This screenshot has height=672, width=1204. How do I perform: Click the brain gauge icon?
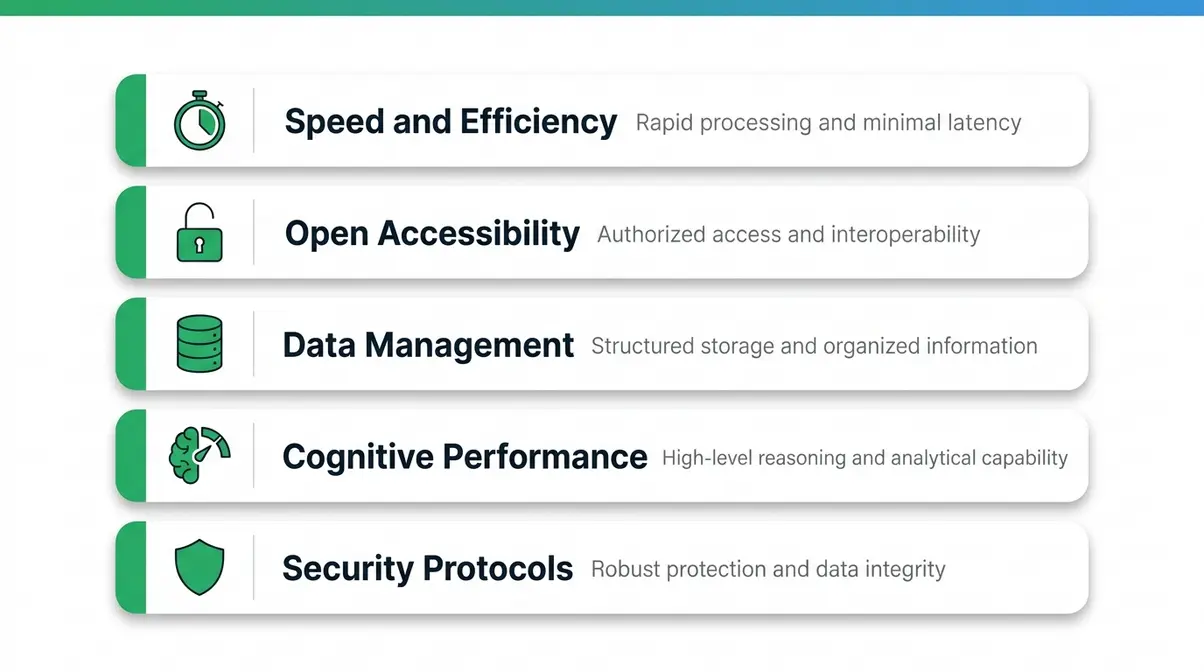point(199,456)
